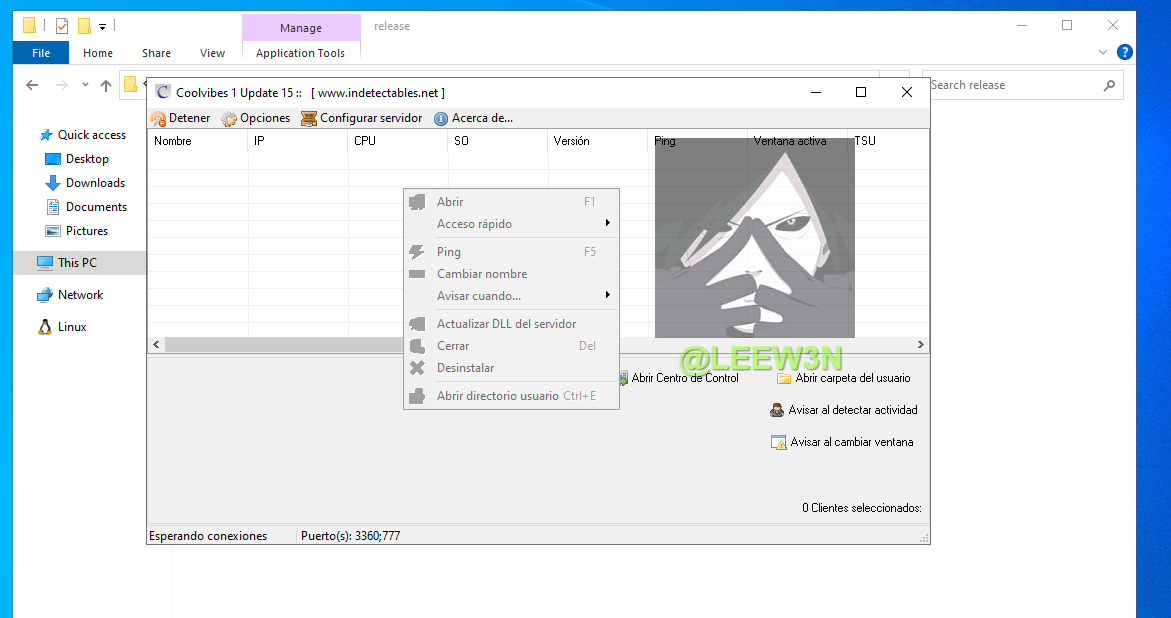This screenshot has width=1171, height=618.
Task: Click Abrir carpeta del usuario folder icon
Action: 784,378
